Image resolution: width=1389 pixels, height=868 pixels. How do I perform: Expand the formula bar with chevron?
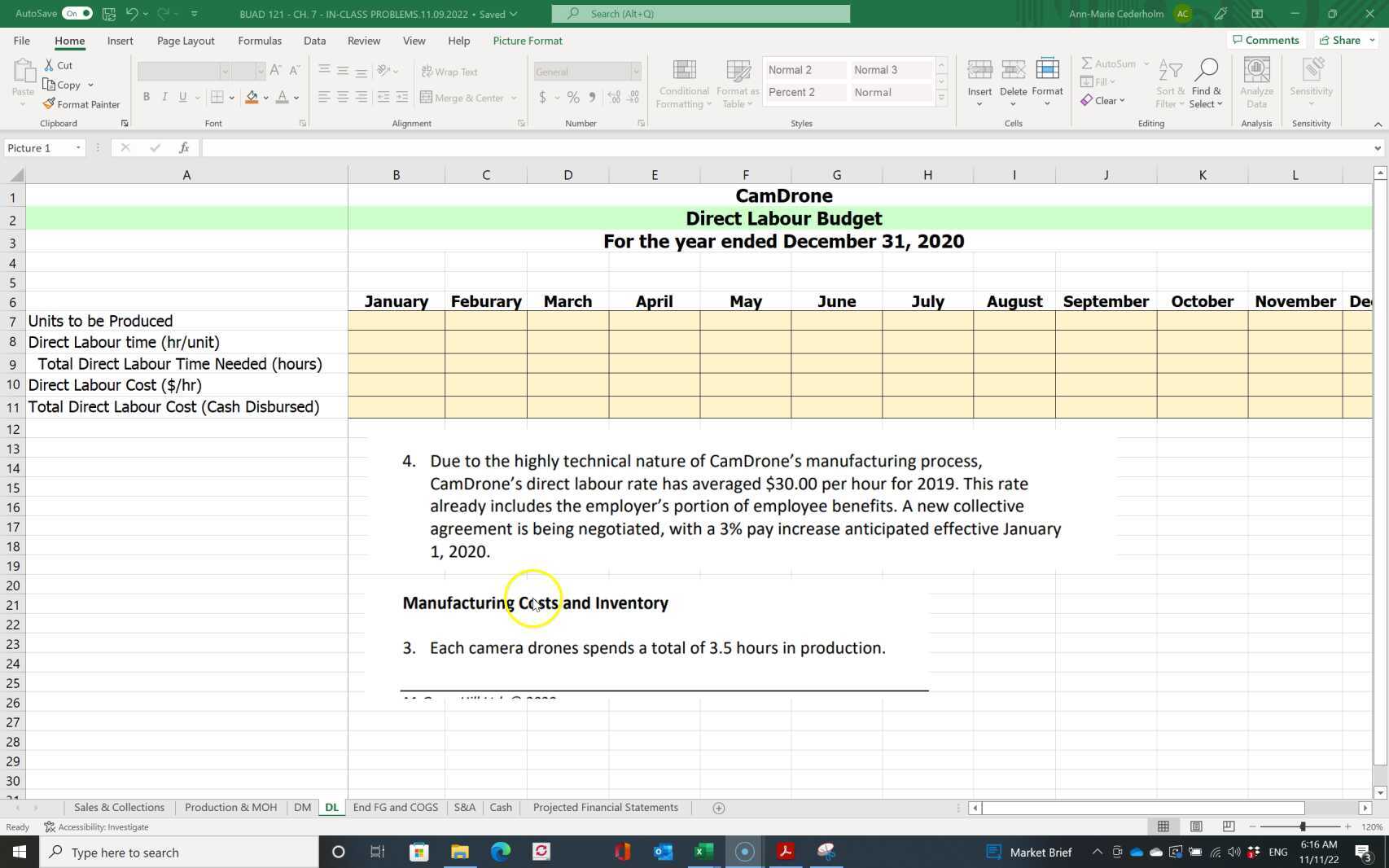click(x=1377, y=148)
